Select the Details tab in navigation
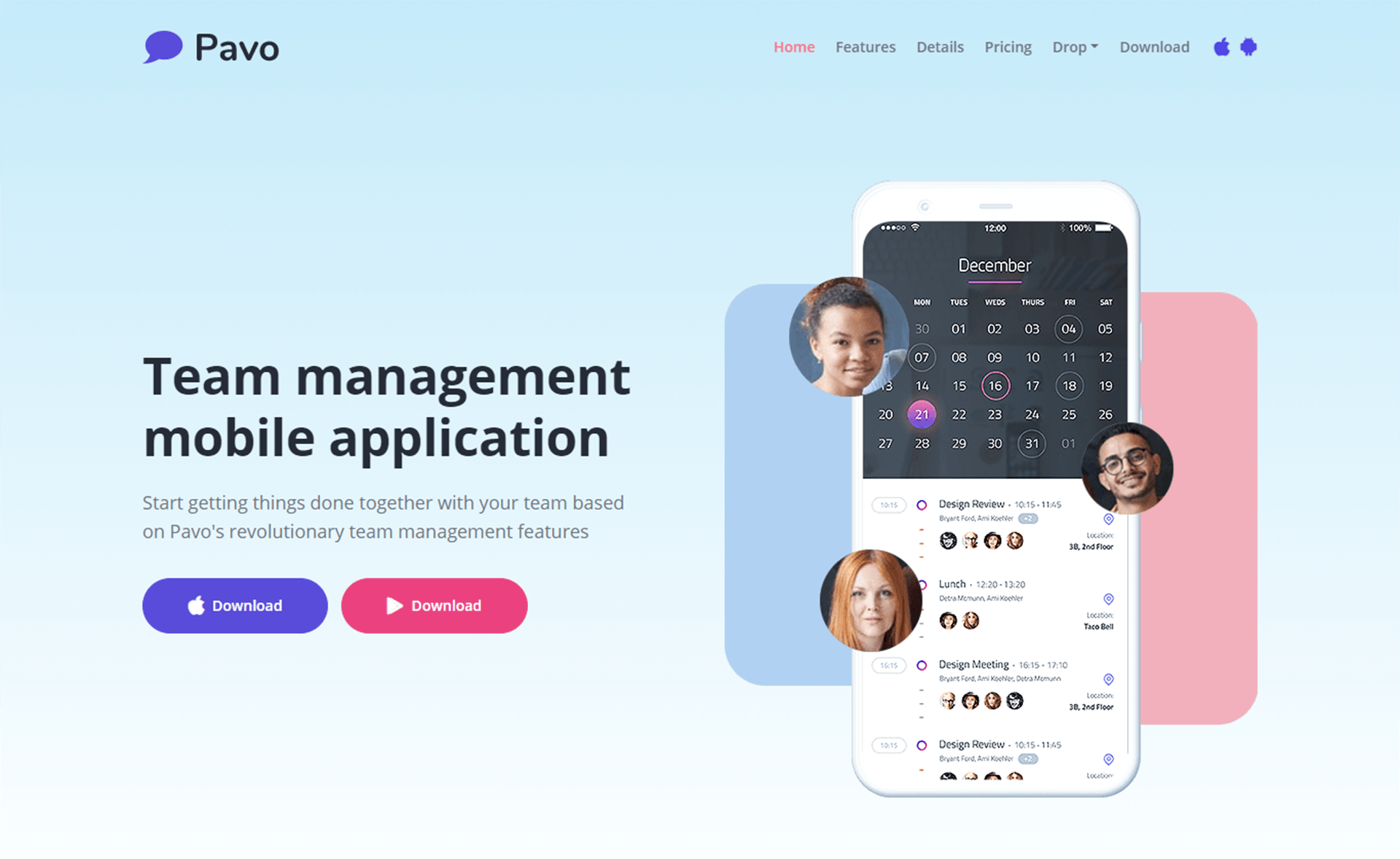This screenshot has height=859, width=1400. pyautogui.click(x=938, y=46)
